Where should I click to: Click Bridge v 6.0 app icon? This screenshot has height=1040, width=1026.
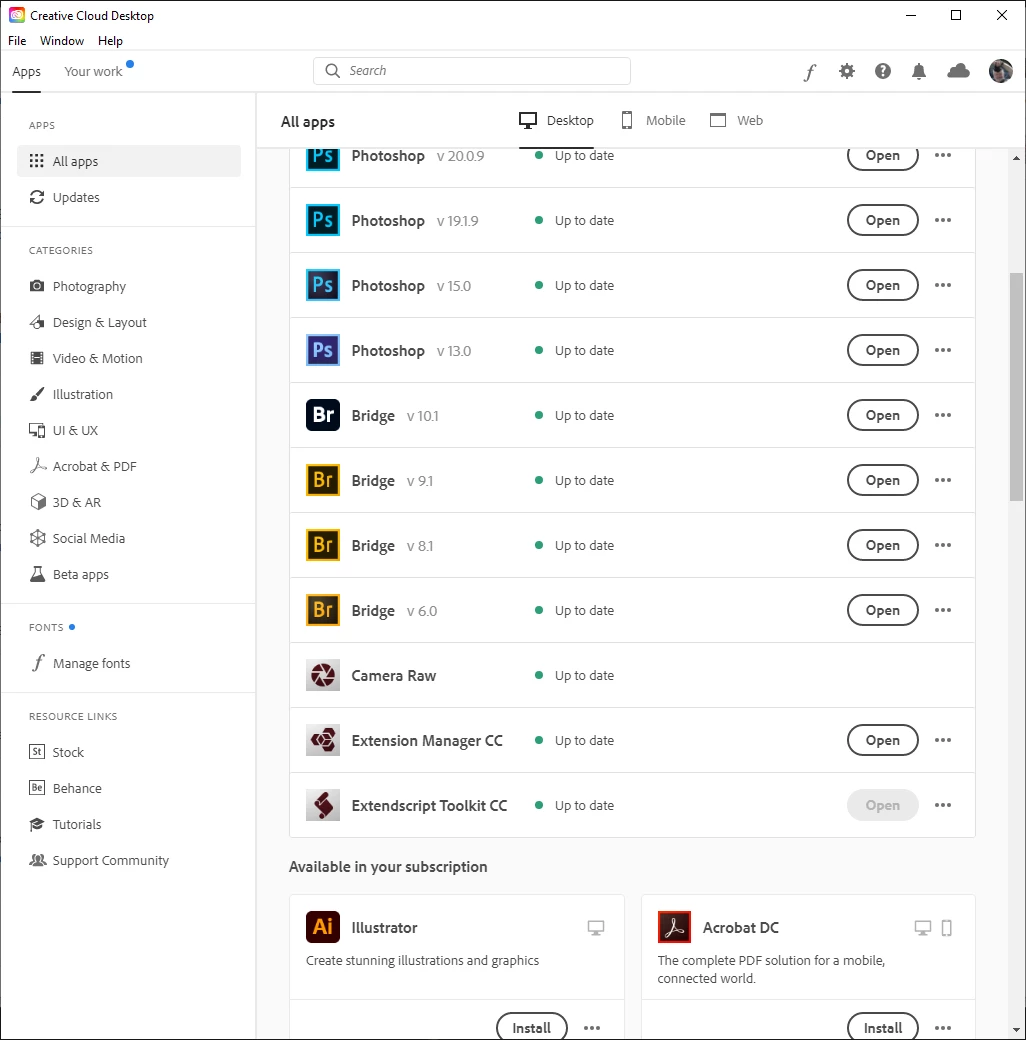coord(323,610)
